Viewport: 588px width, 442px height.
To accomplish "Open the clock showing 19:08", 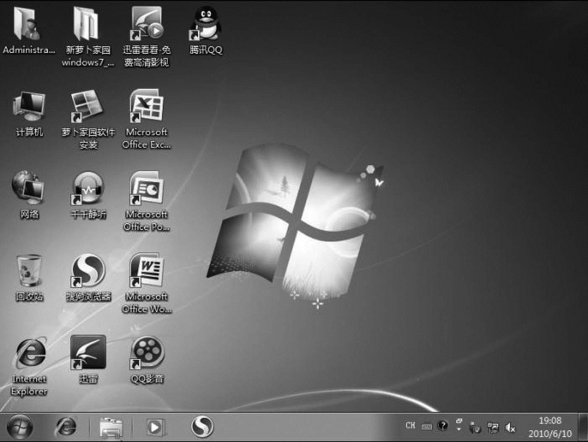I will [550, 427].
